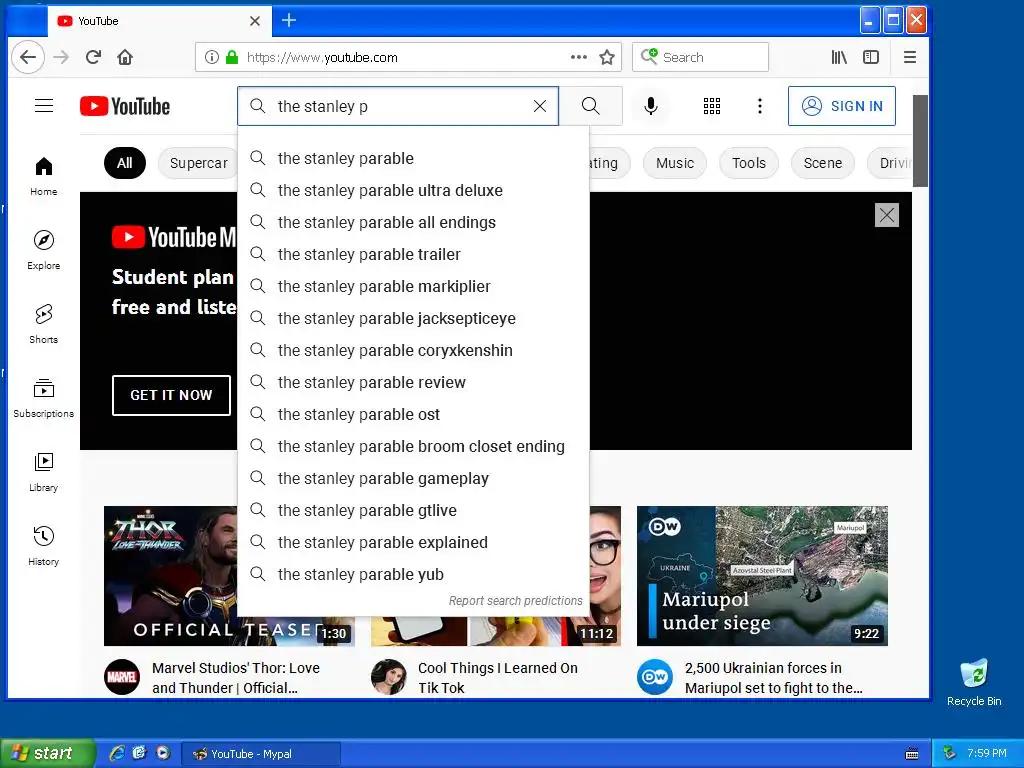
Task: Open Thor Love and Thunder video title
Action: click(236, 678)
